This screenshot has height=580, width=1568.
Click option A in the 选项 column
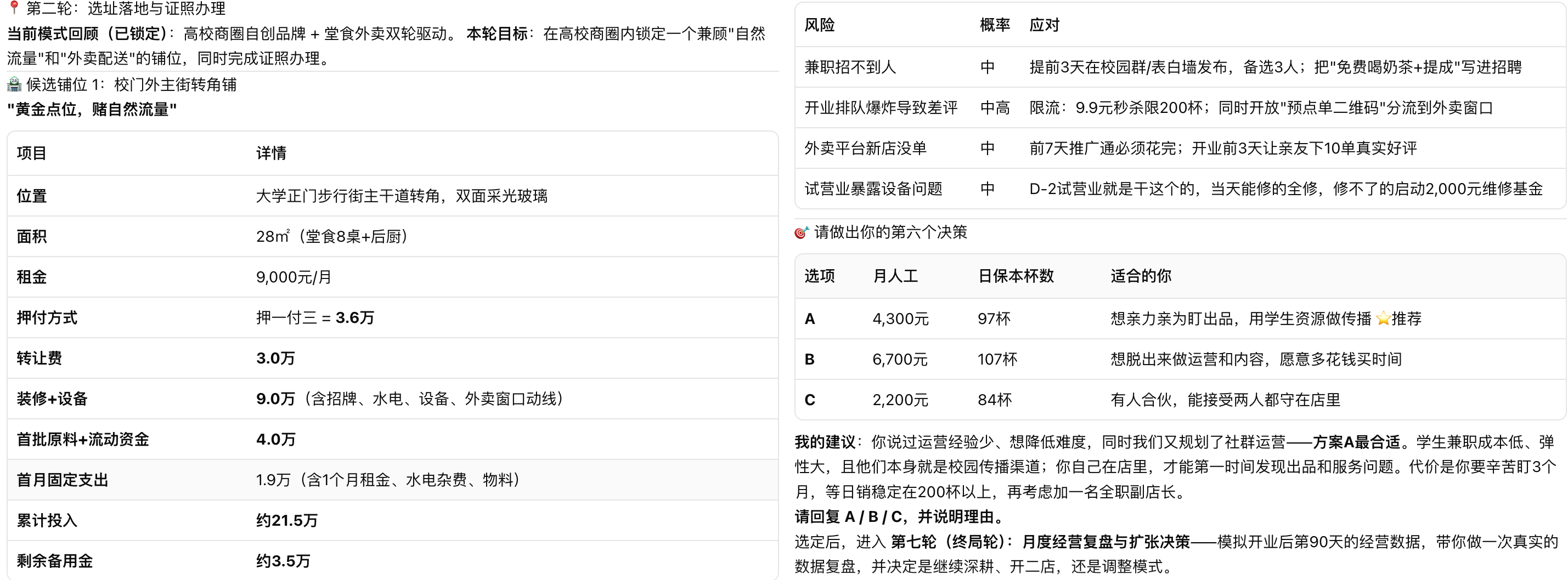[x=810, y=319]
